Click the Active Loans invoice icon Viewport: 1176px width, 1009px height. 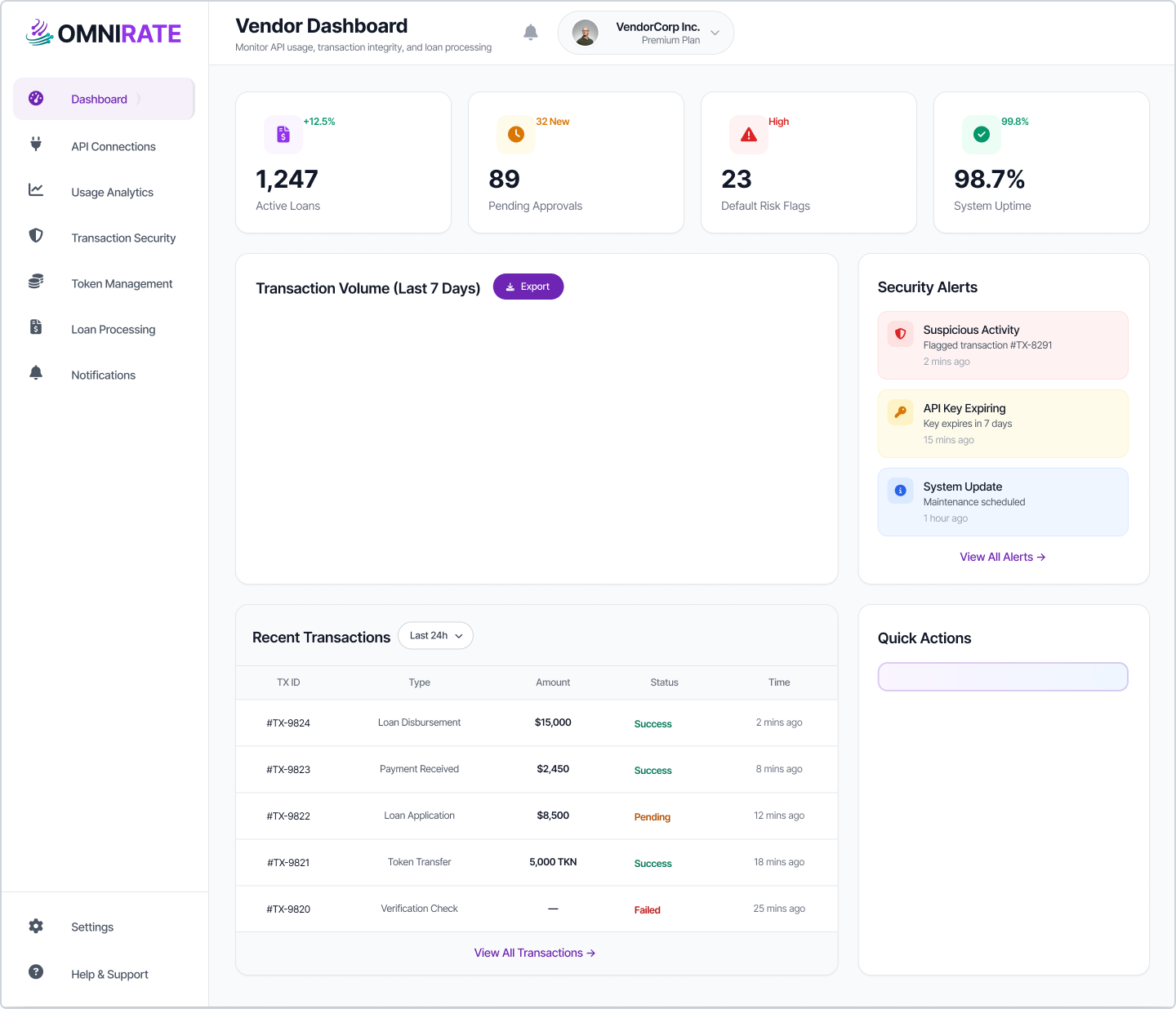click(283, 134)
